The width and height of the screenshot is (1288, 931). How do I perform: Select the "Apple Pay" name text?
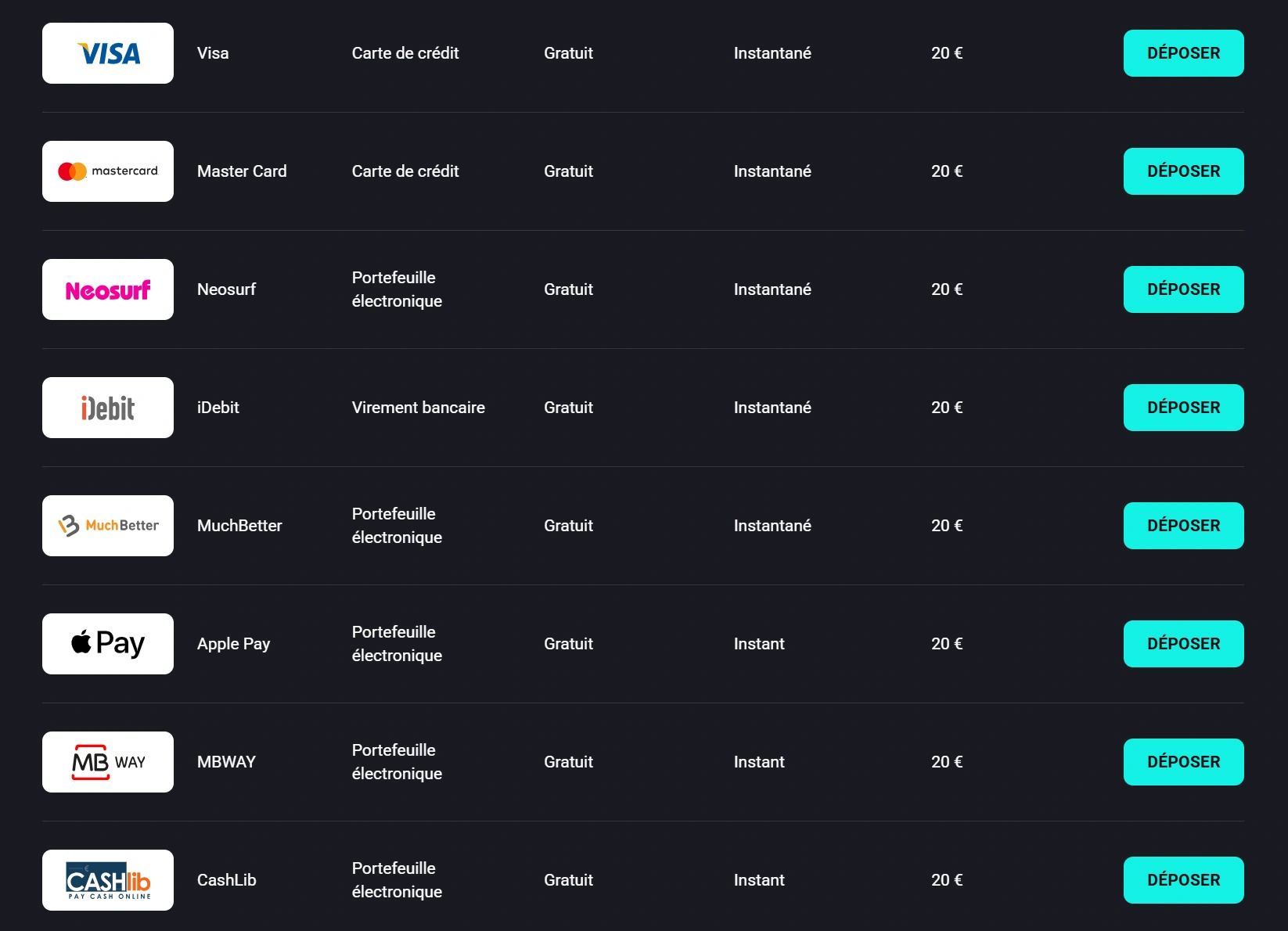pyautogui.click(x=233, y=644)
